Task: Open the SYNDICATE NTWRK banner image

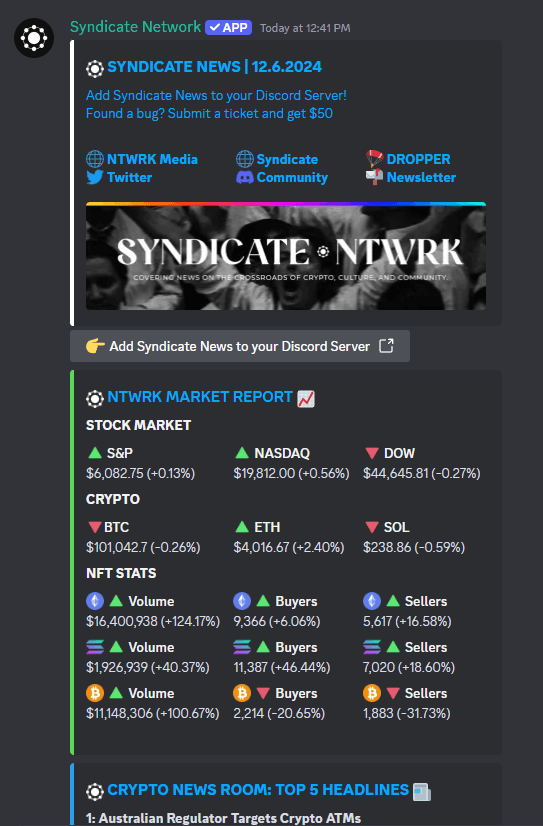Action: click(286, 256)
